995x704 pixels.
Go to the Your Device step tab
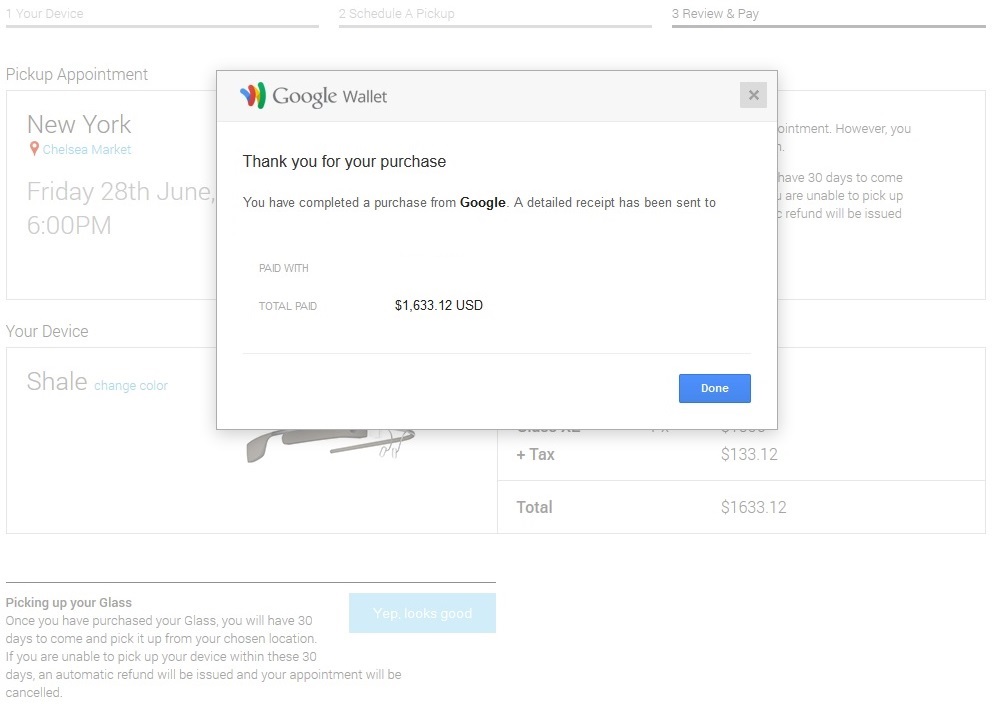[45, 14]
